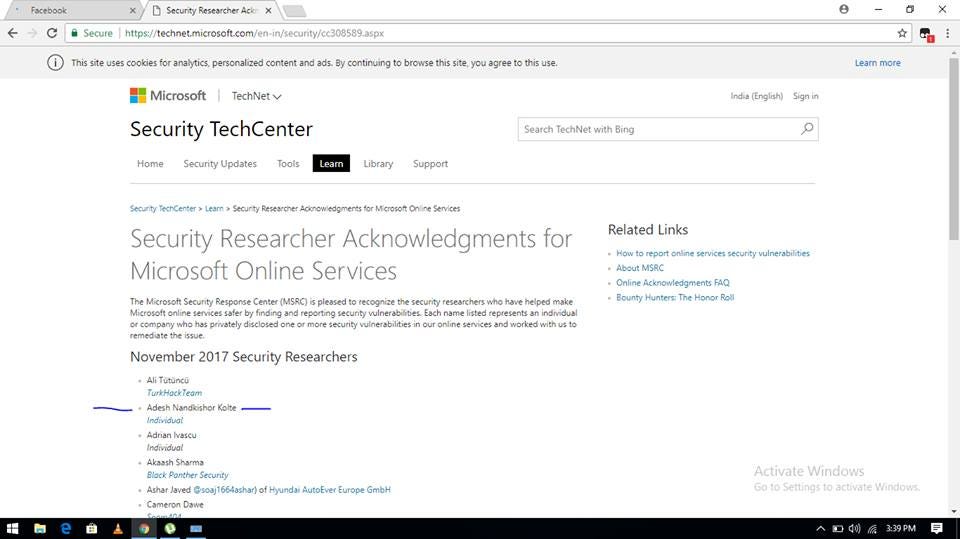Expand the TechNet dropdown
The image size is (960, 539).
coord(256,96)
